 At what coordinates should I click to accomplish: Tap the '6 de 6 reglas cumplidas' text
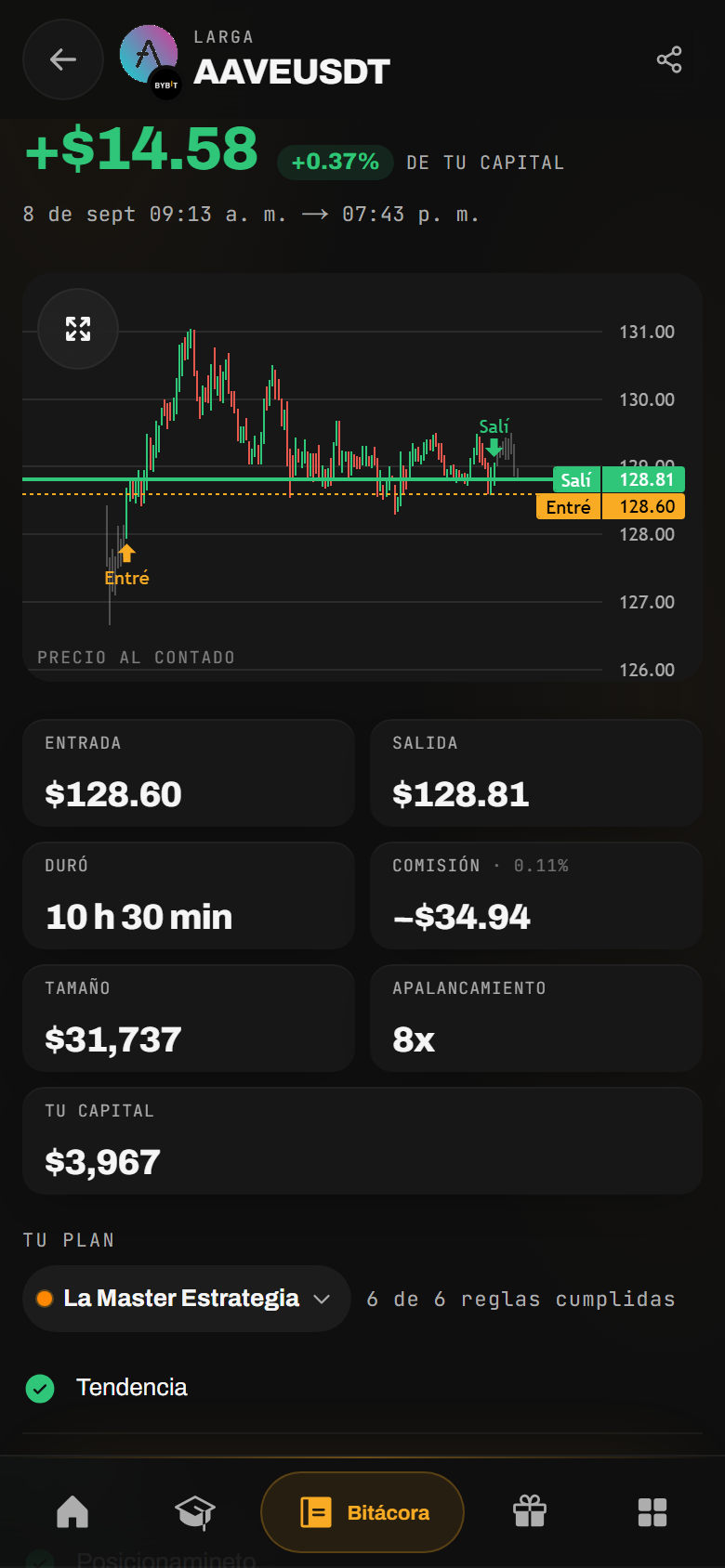(521, 1299)
